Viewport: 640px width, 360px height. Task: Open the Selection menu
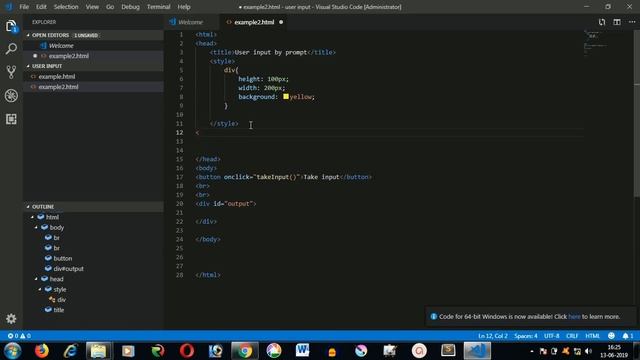pos(66,7)
